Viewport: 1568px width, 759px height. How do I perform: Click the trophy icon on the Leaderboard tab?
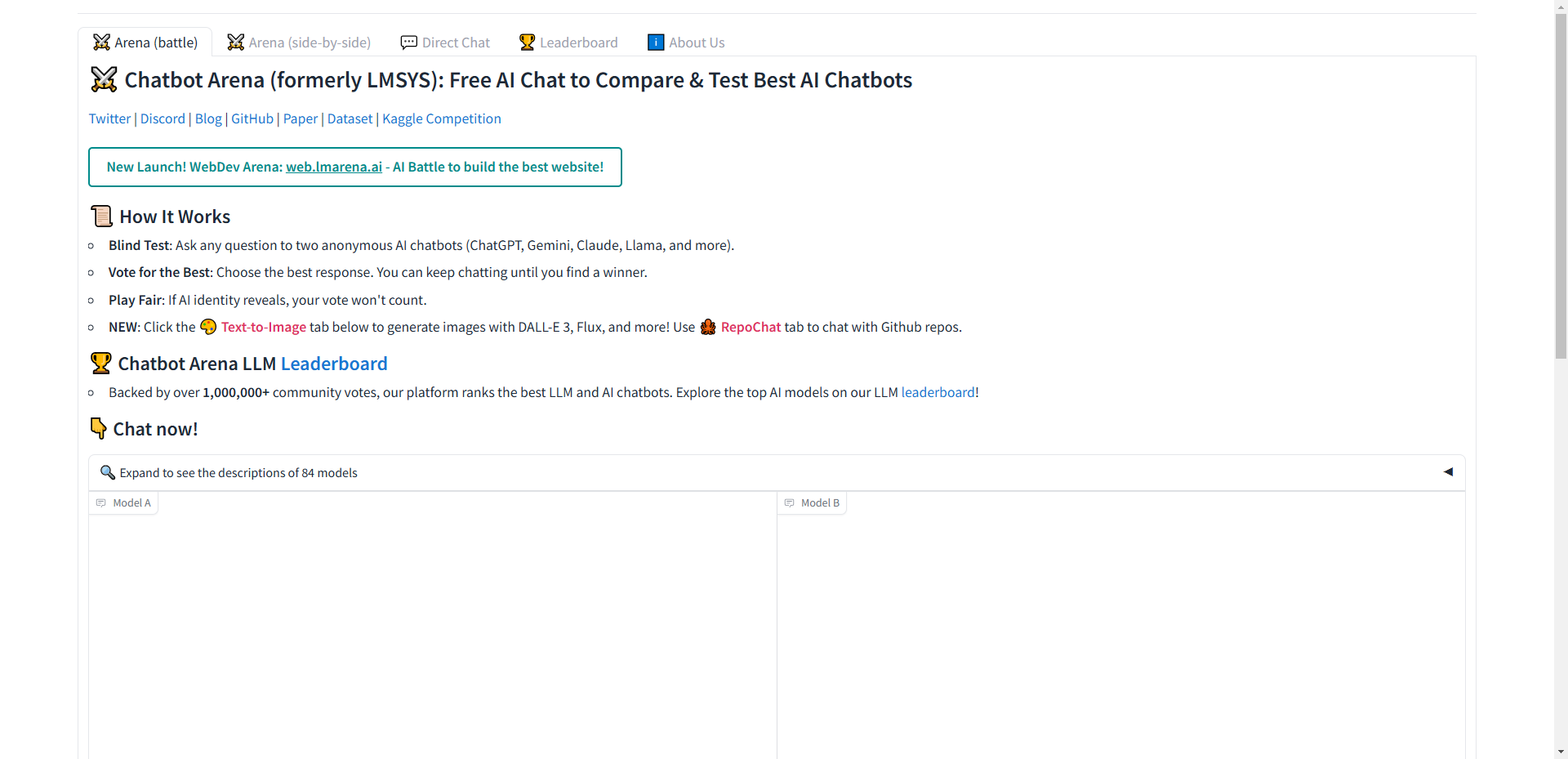tap(526, 41)
